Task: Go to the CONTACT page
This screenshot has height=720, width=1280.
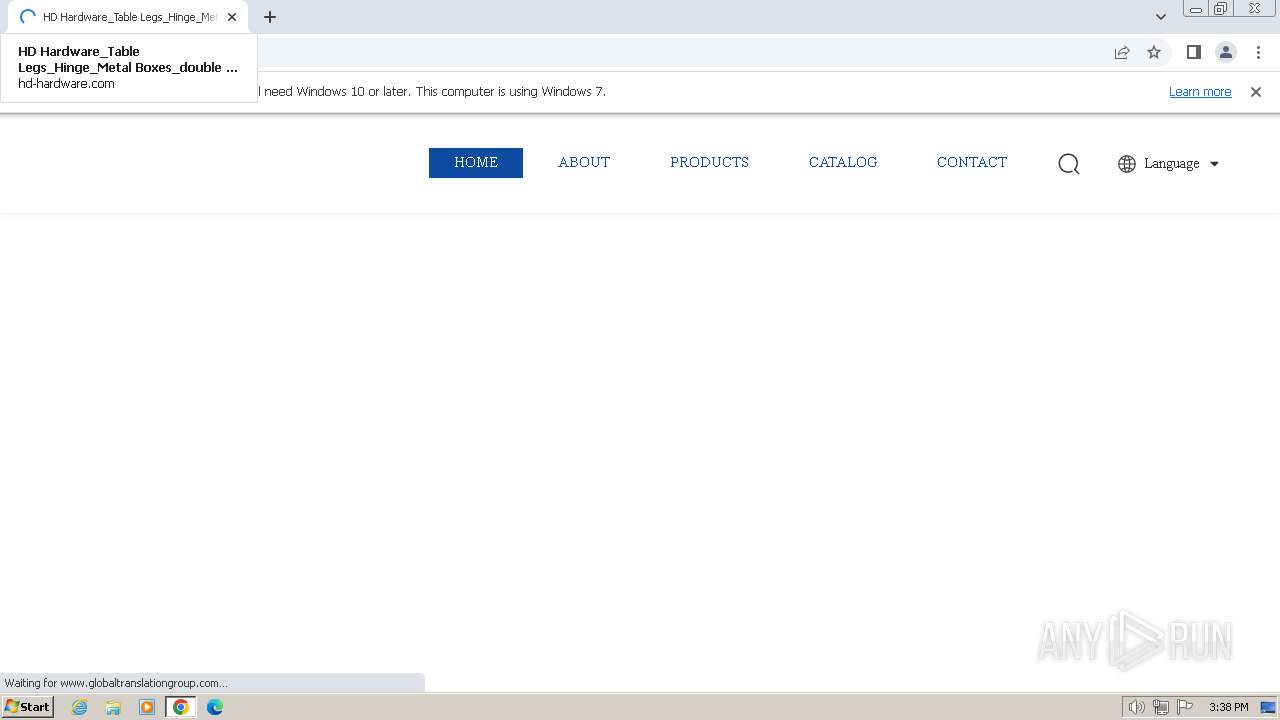Action: (972, 162)
